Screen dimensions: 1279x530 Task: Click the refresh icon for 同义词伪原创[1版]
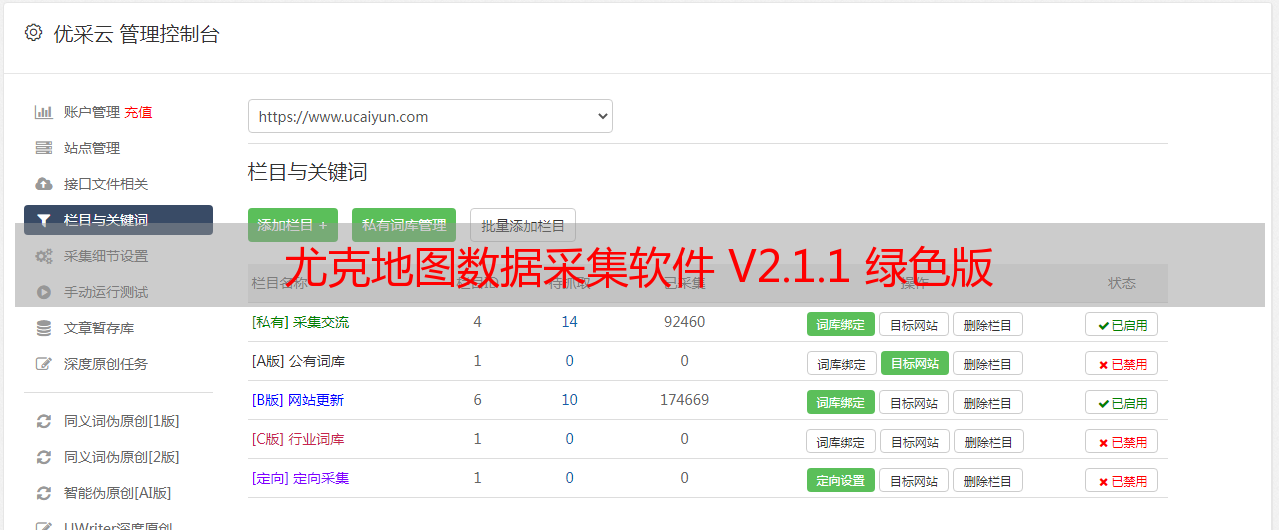click(43, 421)
